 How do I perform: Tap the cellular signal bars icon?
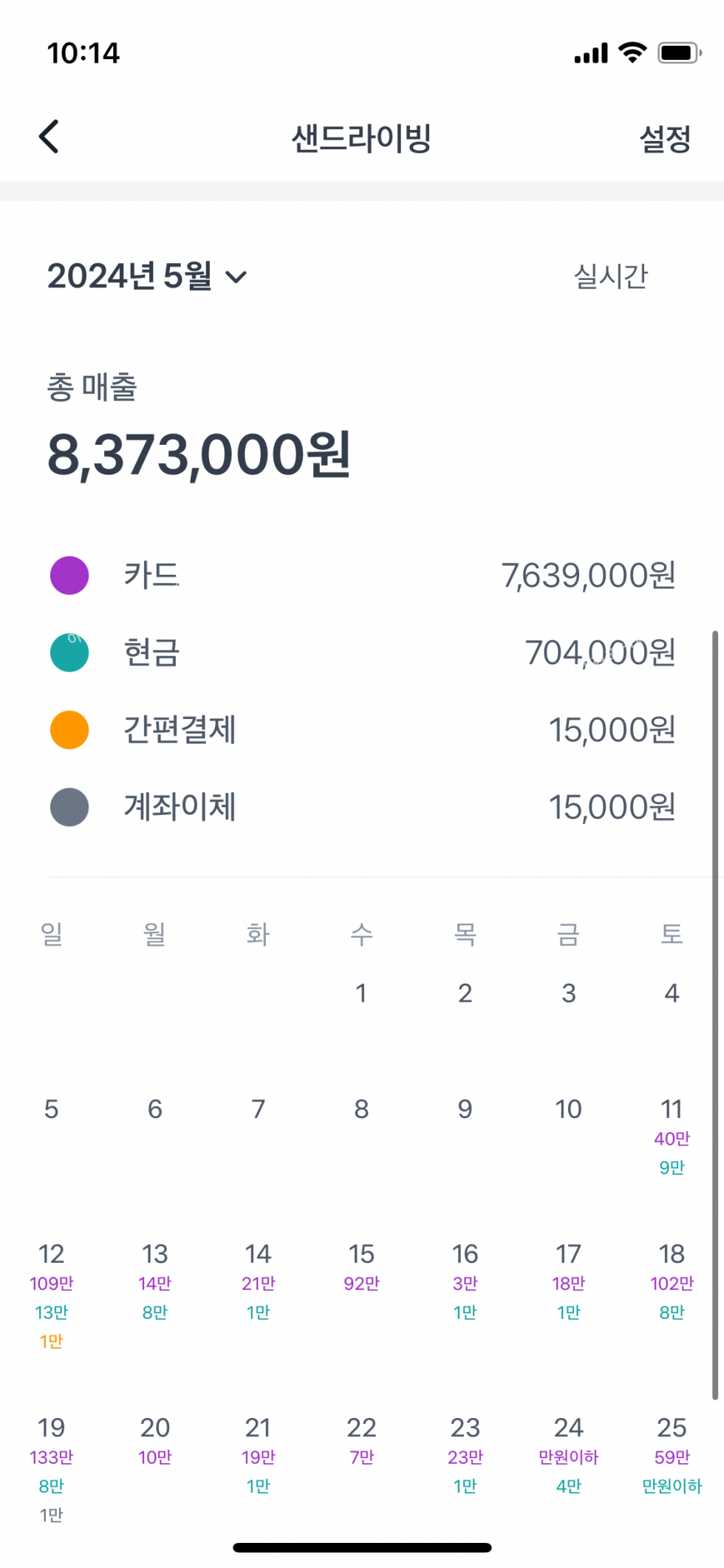coord(591,54)
